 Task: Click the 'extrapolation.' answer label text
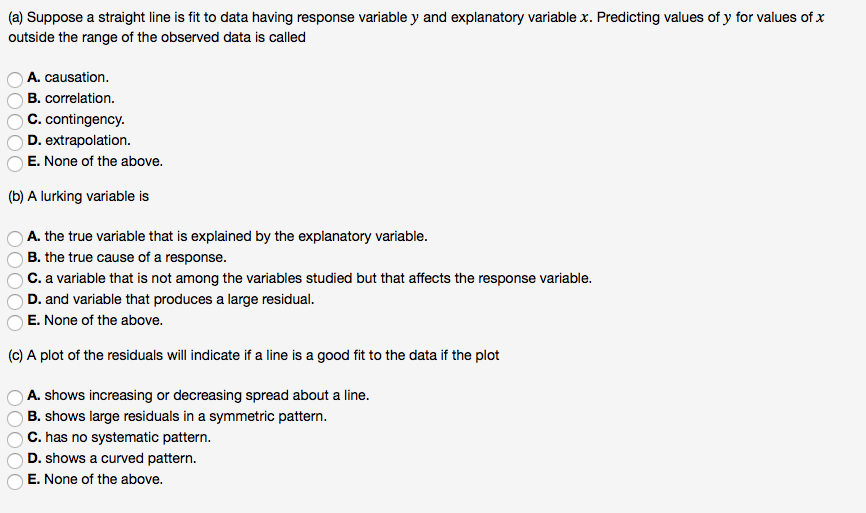point(88,140)
